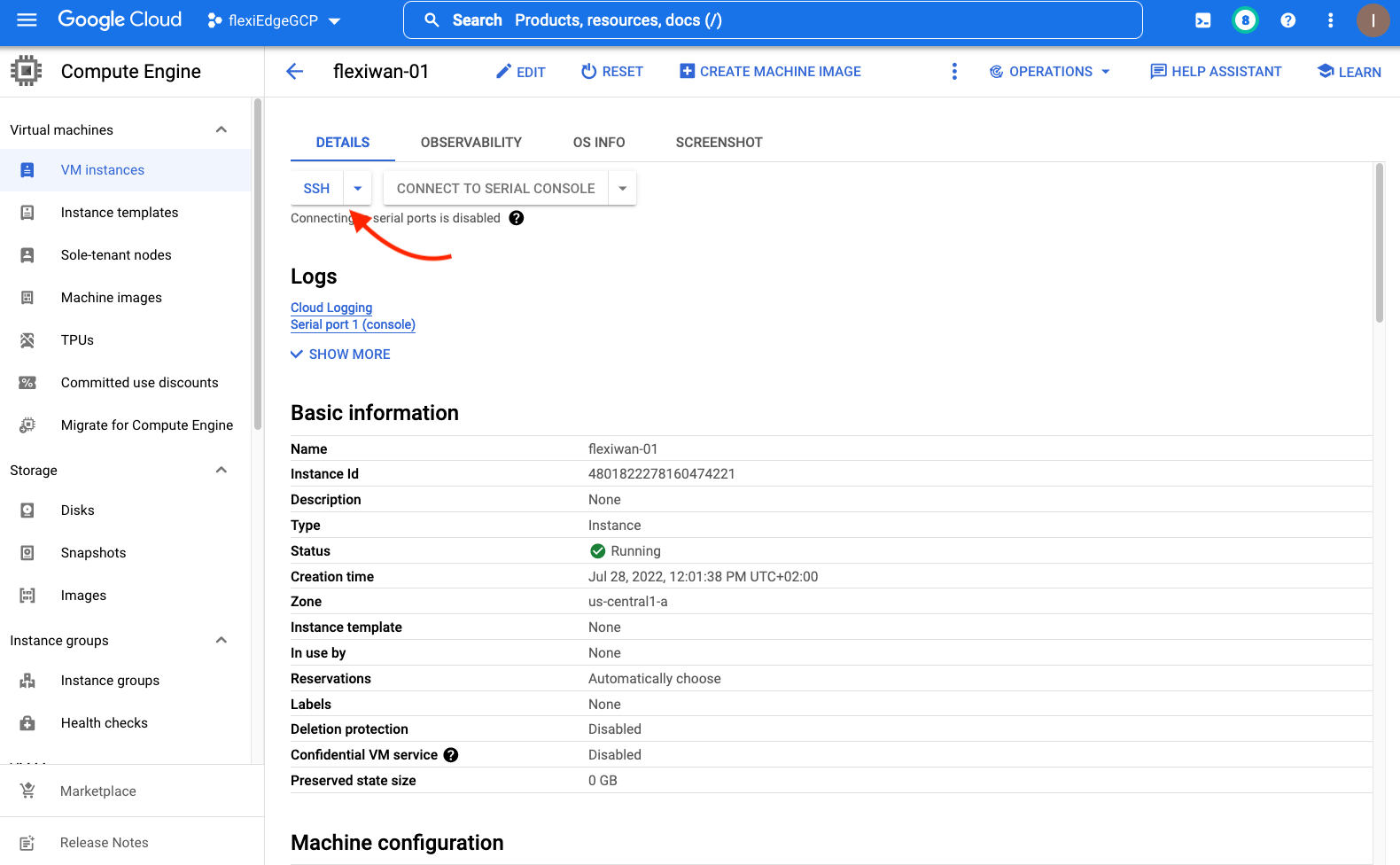The height and width of the screenshot is (865, 1400).
Task: Open the hamburger navigation menu
Action: (27, 19)
